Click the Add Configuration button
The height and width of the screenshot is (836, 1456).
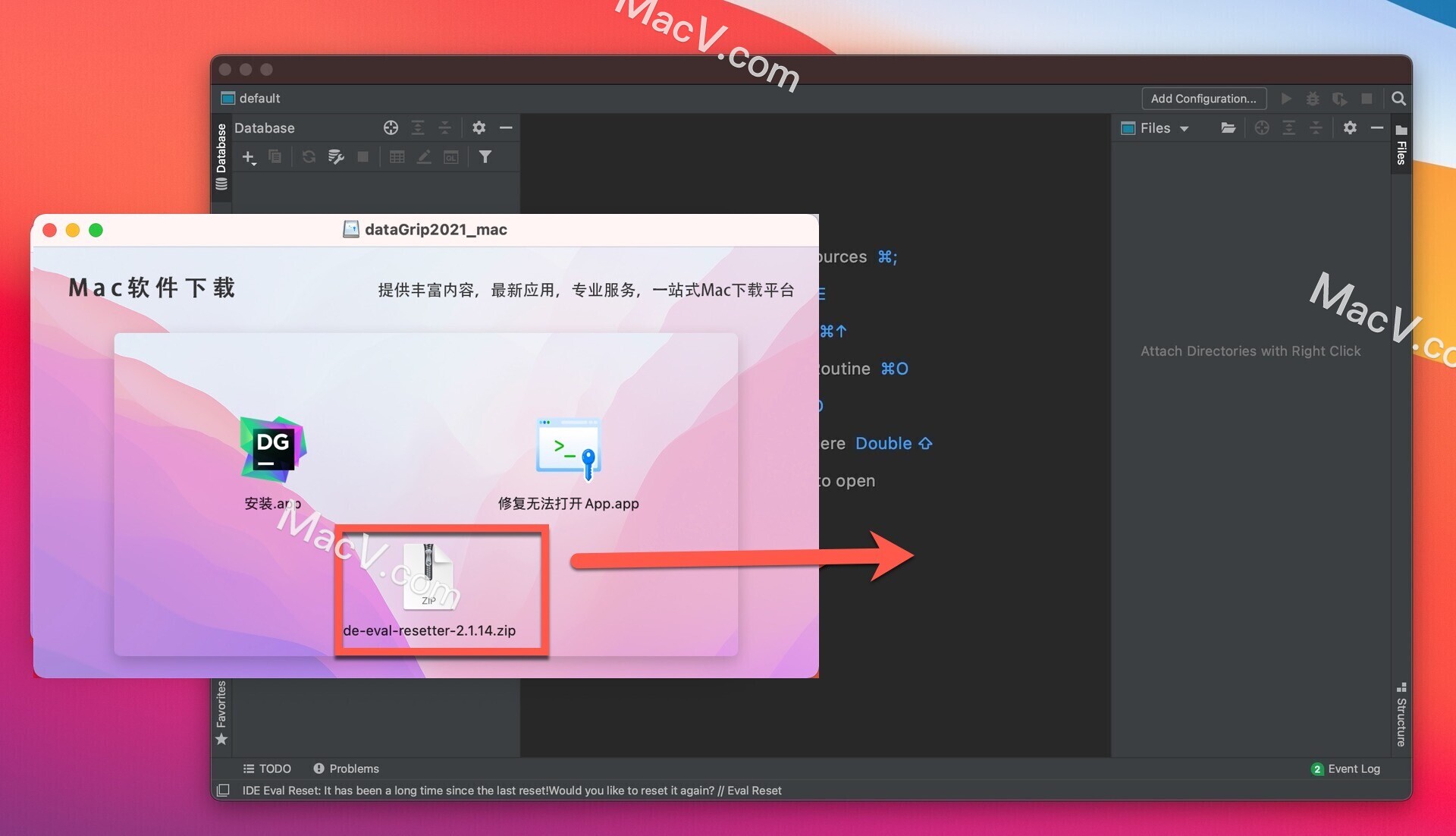coord(1203,99)
